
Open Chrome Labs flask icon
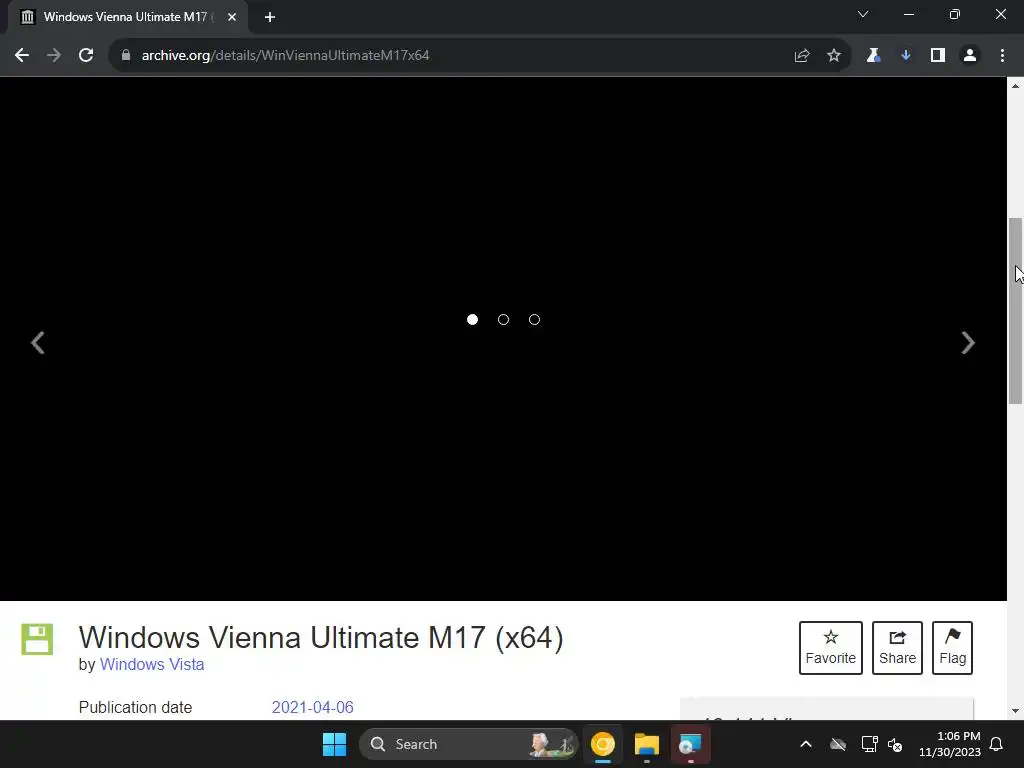pos(873,56)
